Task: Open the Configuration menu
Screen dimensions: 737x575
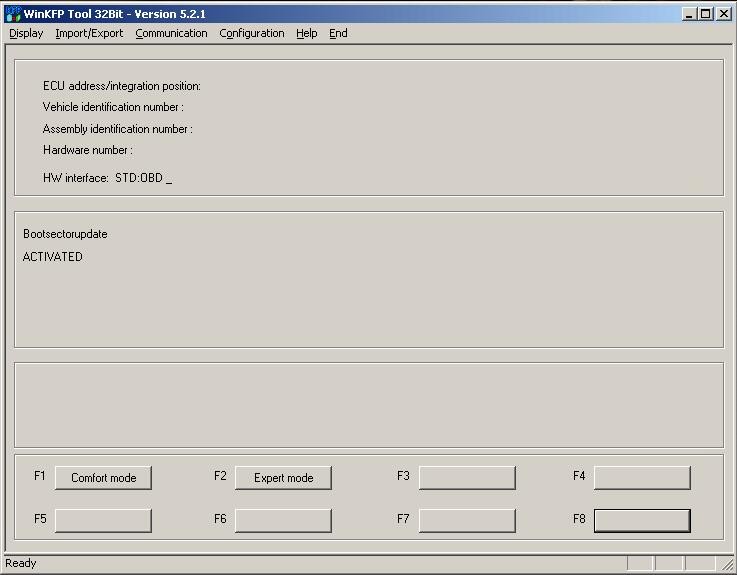Action: [x=251, y=33]
